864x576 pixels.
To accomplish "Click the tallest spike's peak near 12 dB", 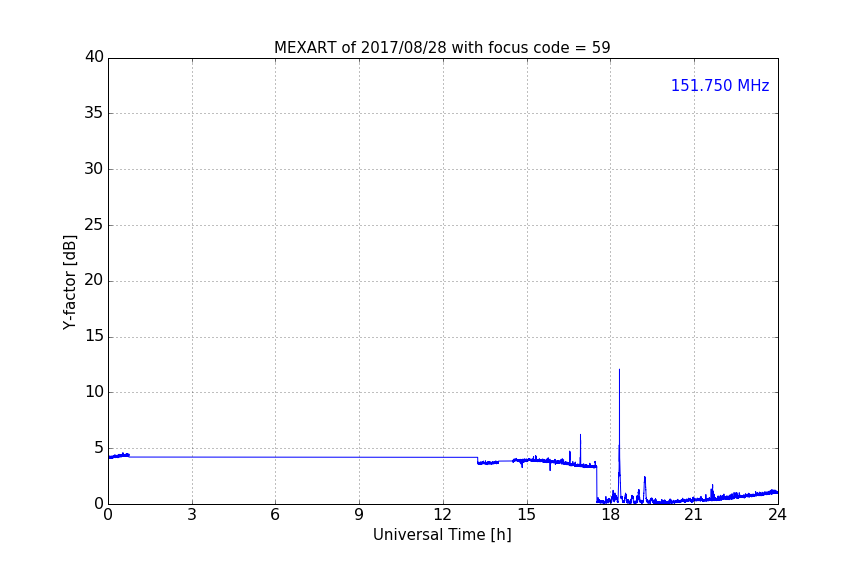I will 619,370.
